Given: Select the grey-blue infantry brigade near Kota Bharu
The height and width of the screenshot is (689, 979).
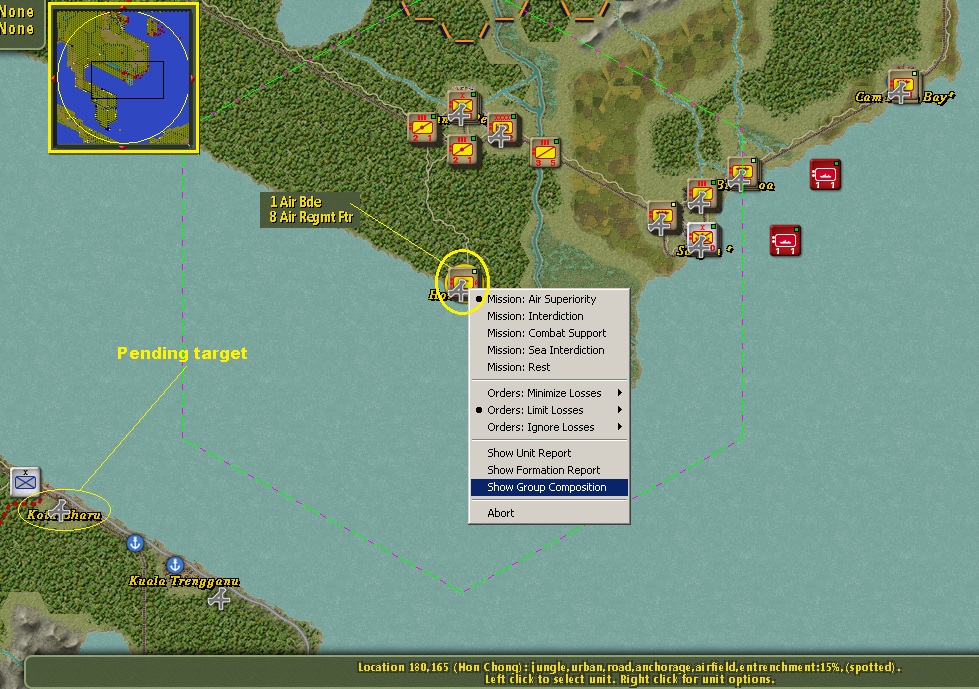Looking at the screenshot, I should [x=26, y=482].
